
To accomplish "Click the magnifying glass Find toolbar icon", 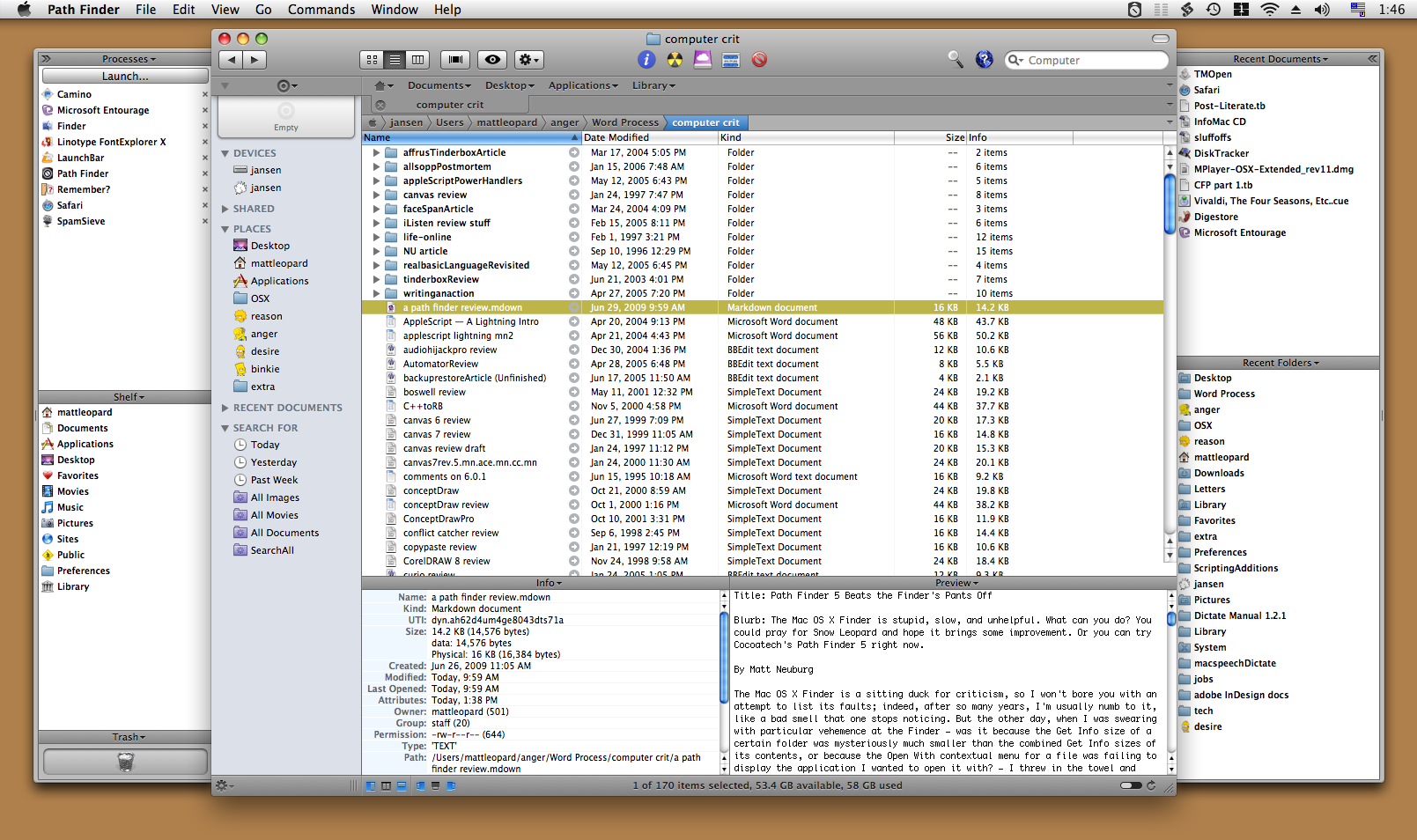I will pyautogui.click(x=956, y=60).
